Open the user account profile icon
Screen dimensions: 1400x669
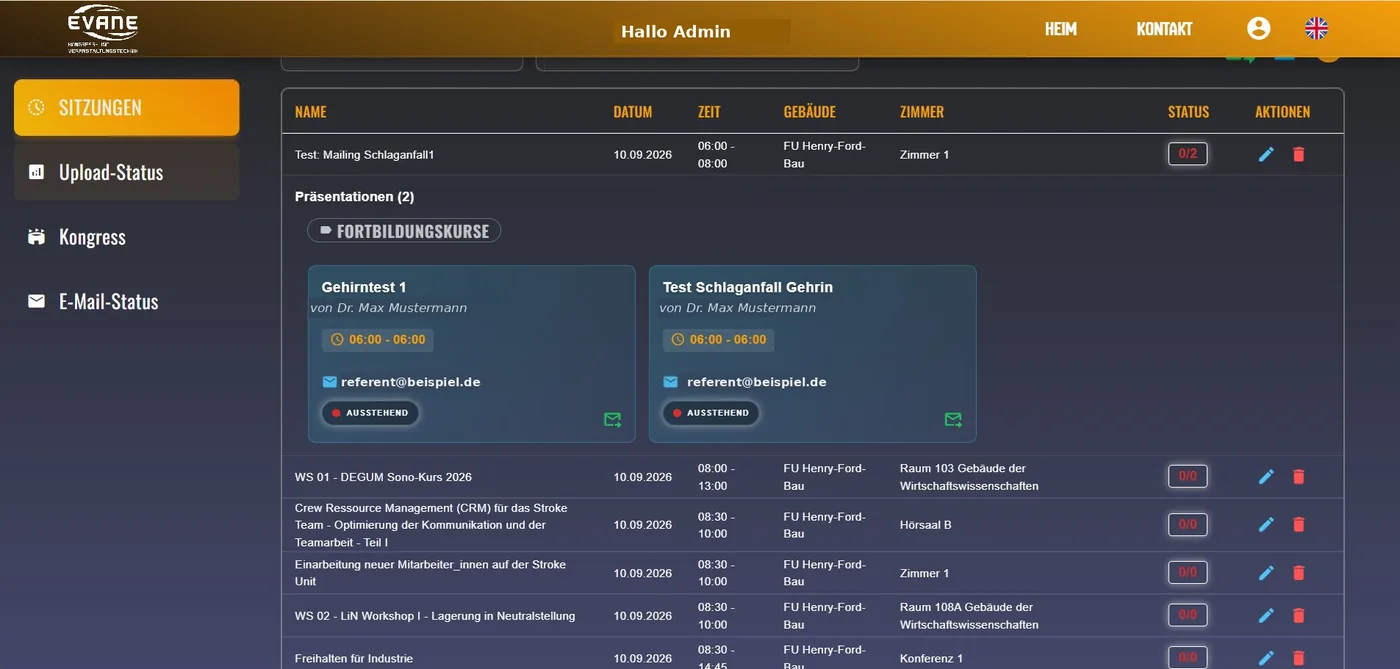point(1259,28)
